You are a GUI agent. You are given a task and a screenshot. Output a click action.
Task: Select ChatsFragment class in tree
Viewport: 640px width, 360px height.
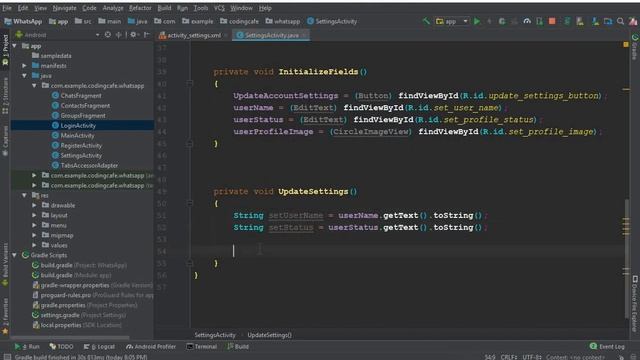[81, 96]
